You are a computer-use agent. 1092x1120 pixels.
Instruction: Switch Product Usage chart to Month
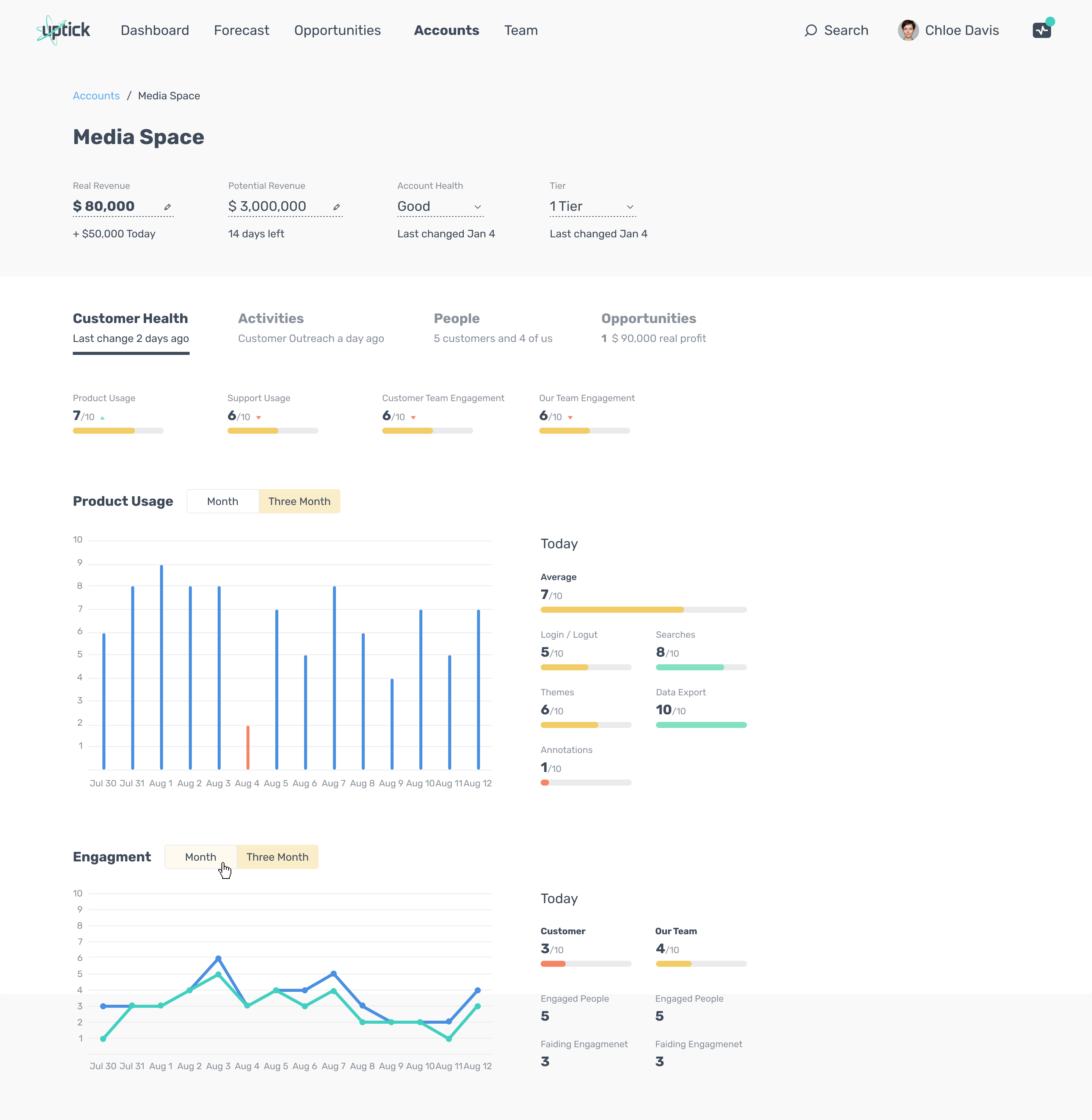pos(223,501)
